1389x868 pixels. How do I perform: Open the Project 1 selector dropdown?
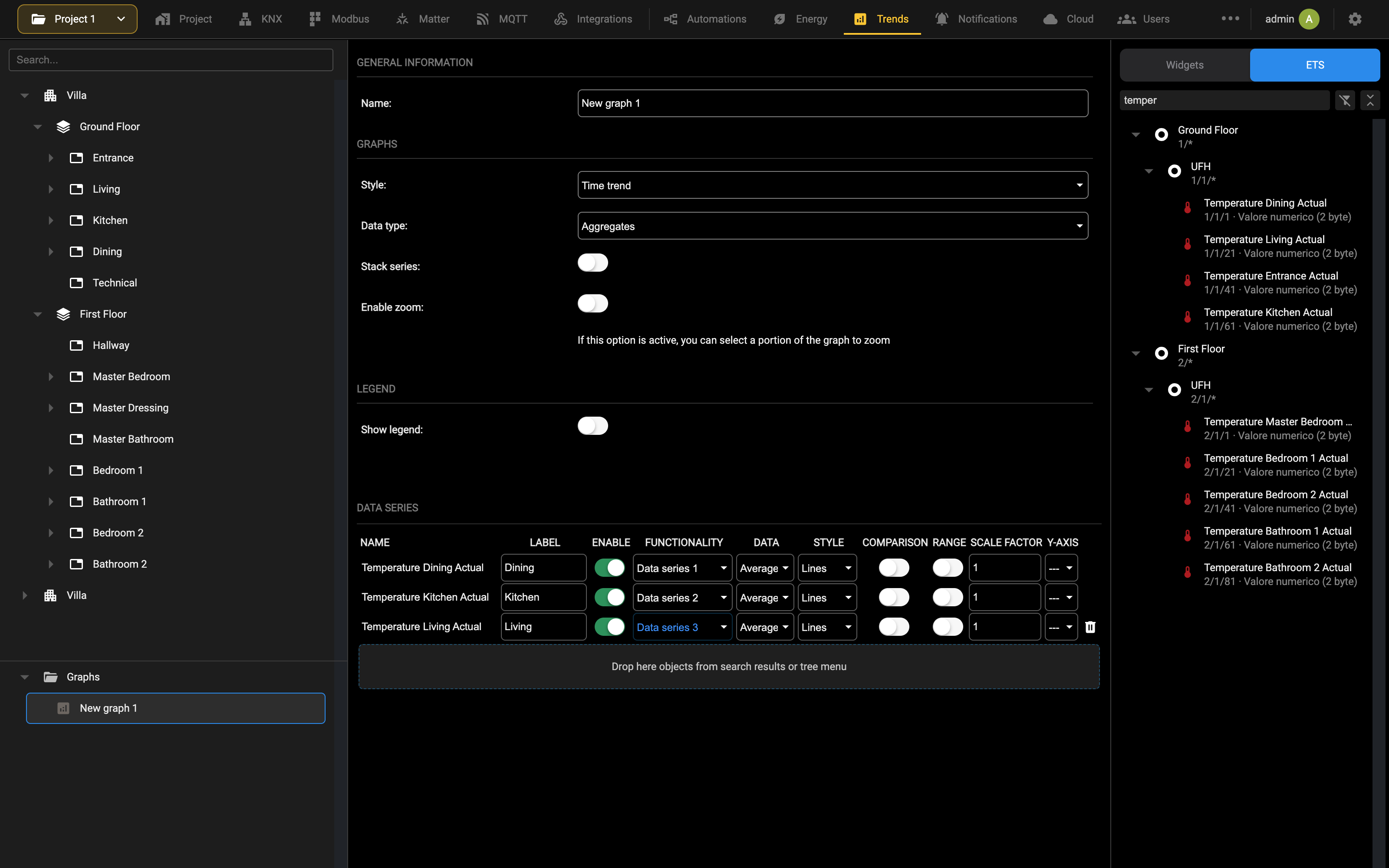pos(78,19)
